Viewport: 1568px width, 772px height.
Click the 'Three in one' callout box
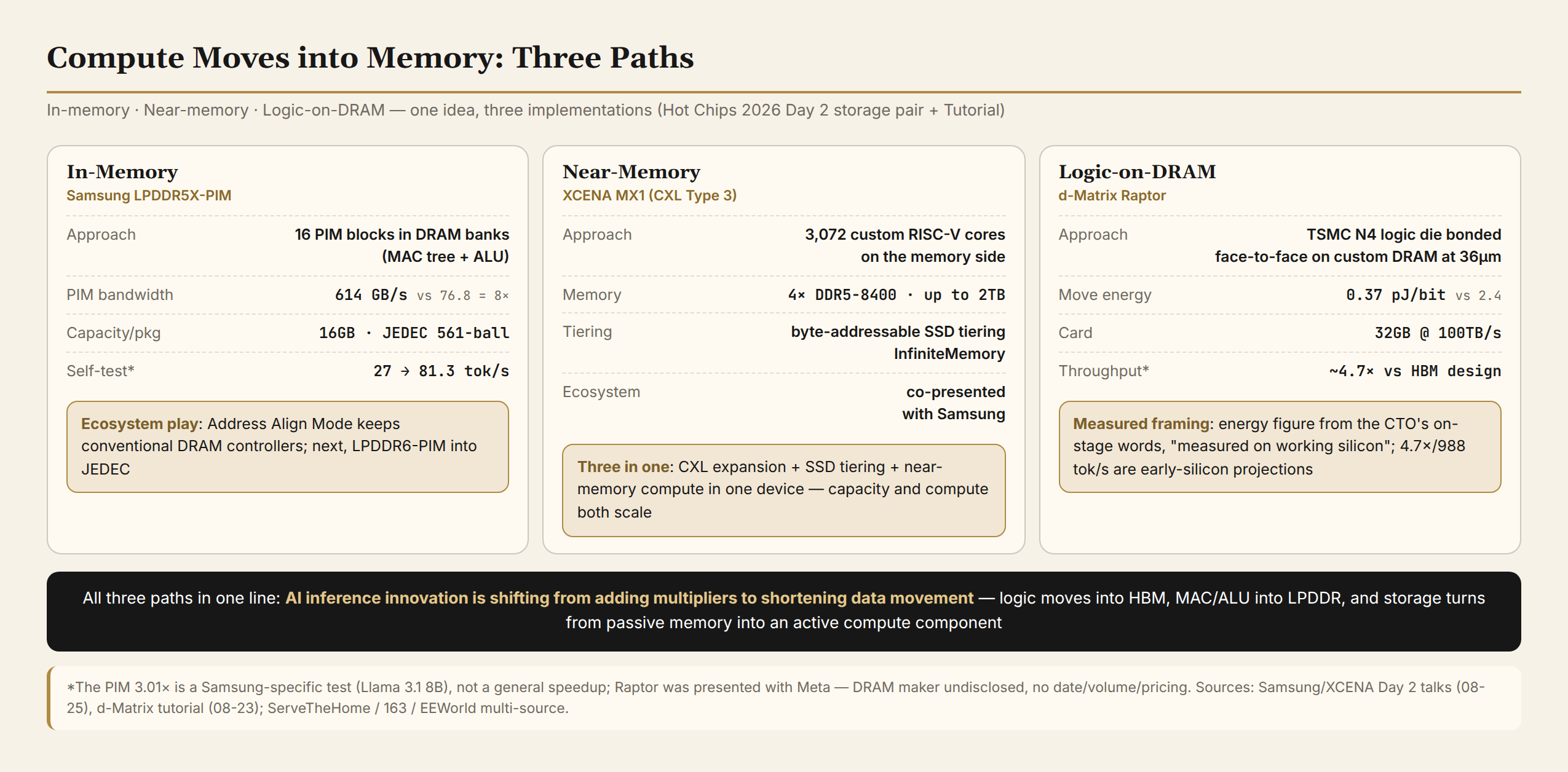[x=784, y=490]
